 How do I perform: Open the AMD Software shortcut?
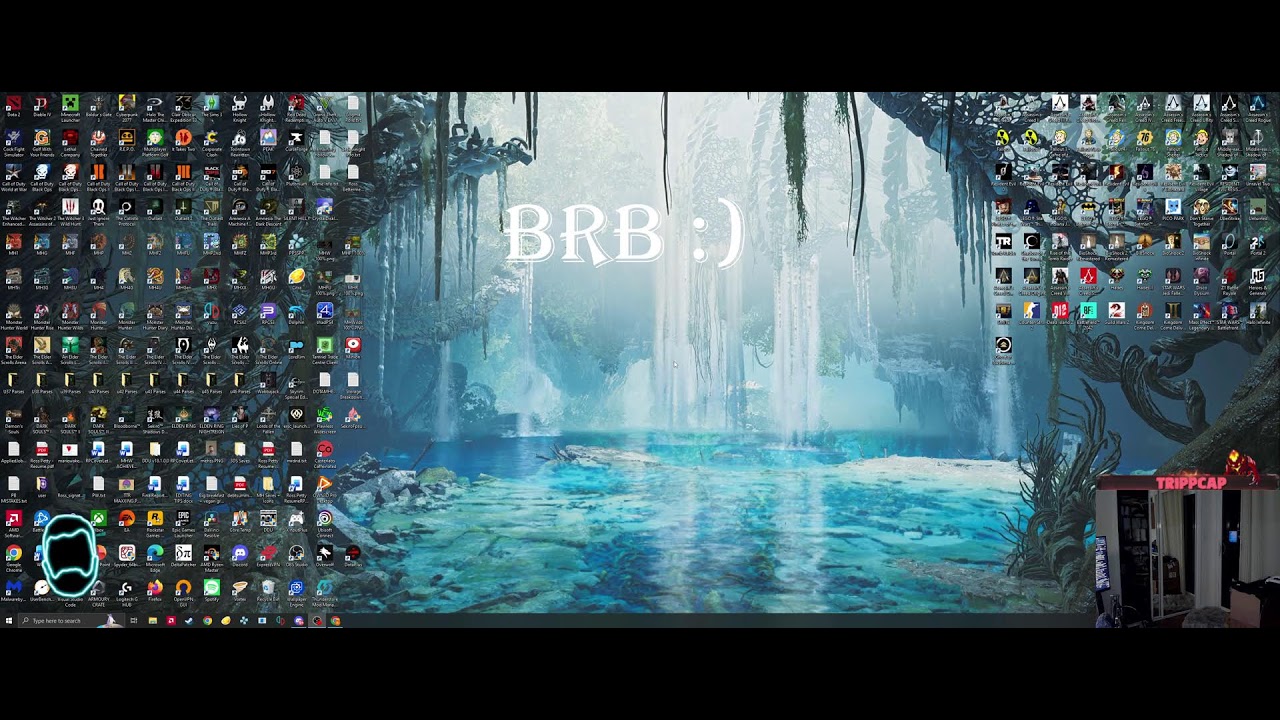[x=13, y=522]
